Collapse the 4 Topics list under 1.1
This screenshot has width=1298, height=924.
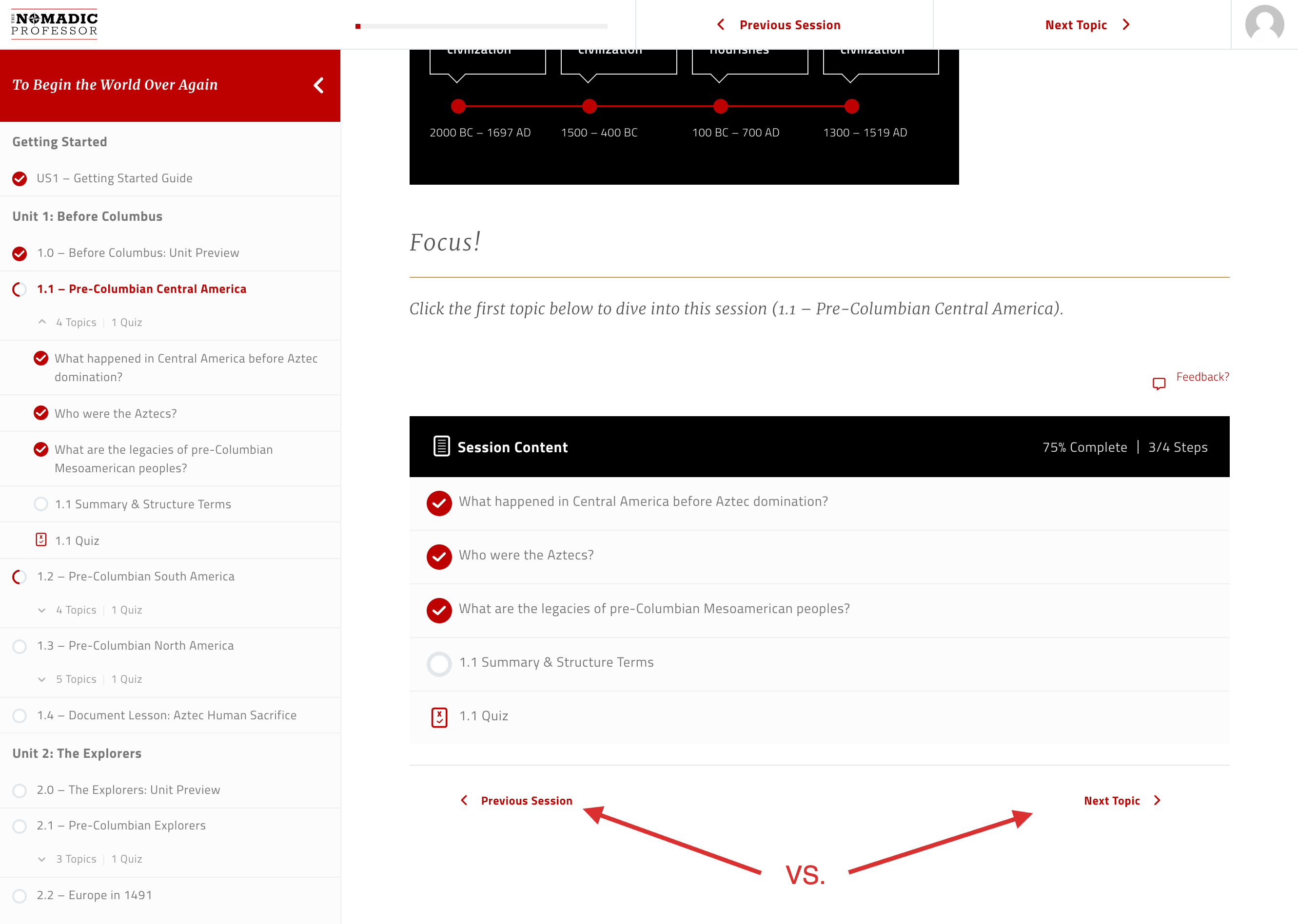pyautogui.click(x=41, y=322)
